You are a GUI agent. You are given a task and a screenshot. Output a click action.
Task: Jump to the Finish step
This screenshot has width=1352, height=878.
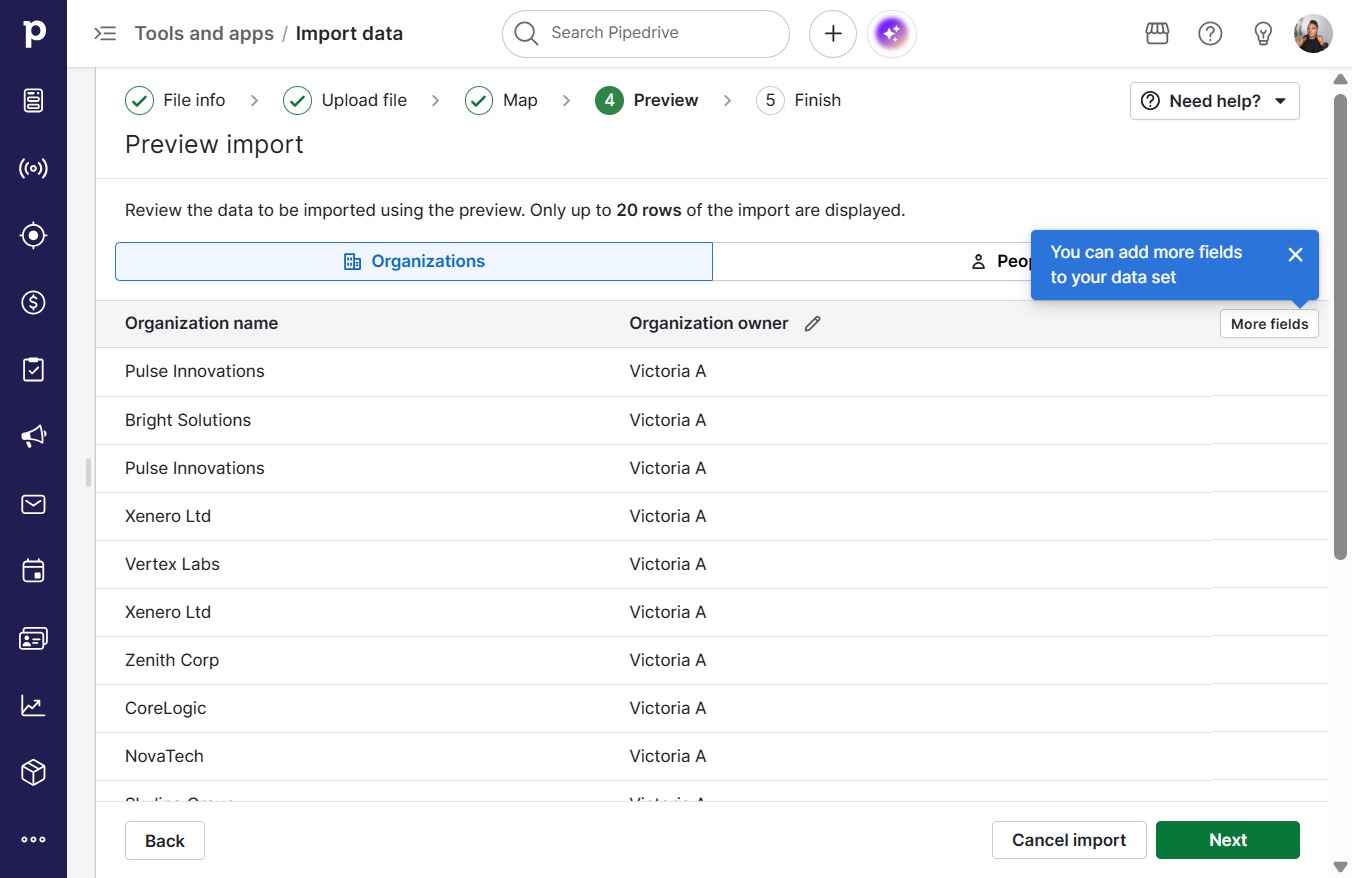coord(799,100)
